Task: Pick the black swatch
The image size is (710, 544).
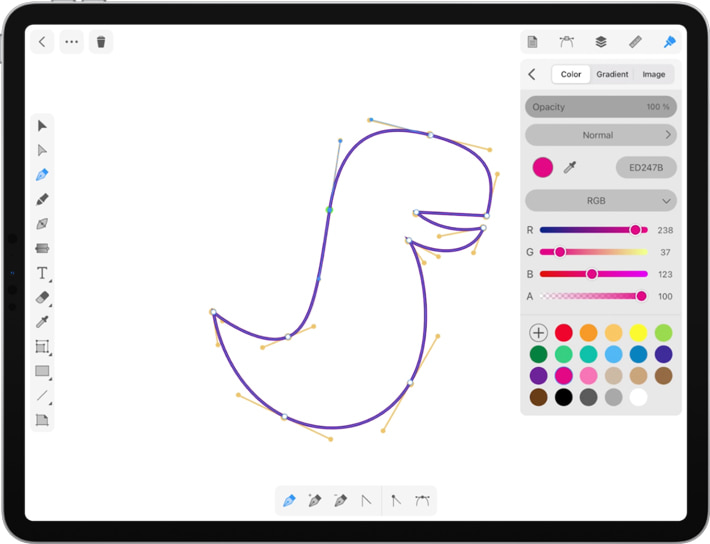Action: click(563, 397)
